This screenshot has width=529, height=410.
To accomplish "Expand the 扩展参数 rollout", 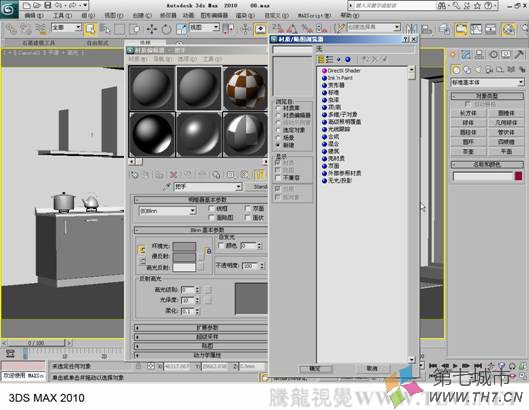I will (201, 327).
